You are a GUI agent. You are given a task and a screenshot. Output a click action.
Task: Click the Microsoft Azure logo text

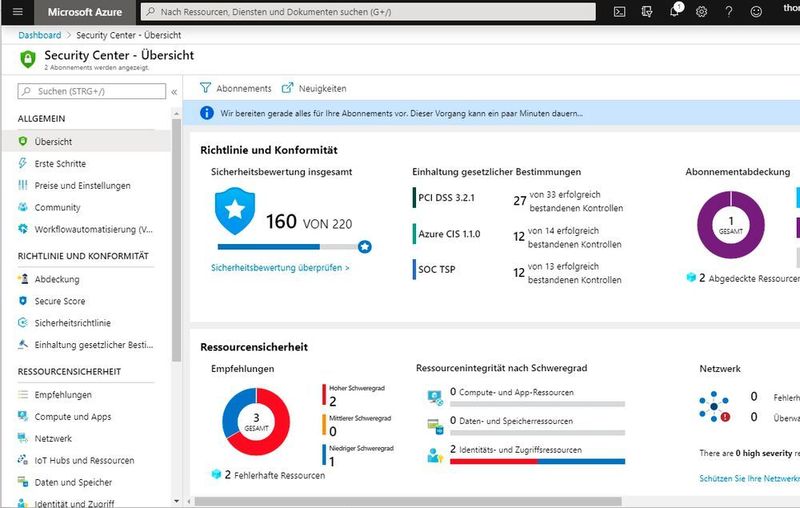click(85, 12)
